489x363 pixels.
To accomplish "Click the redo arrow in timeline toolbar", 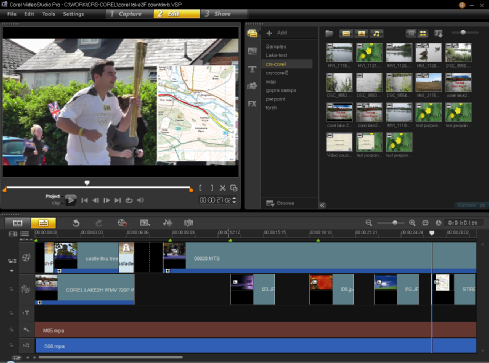I will [99, 223].
